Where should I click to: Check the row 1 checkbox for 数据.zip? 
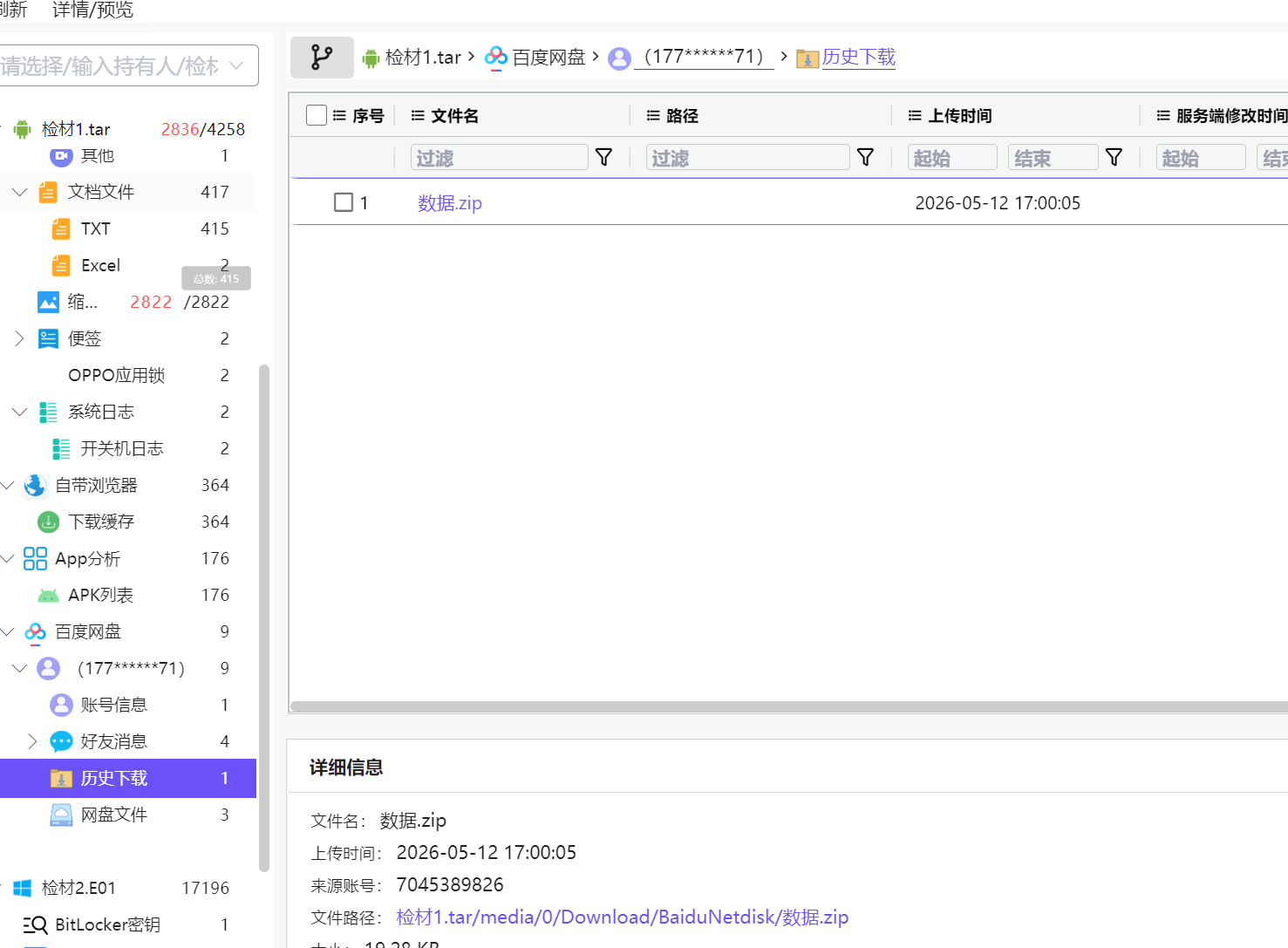[344, 202]
